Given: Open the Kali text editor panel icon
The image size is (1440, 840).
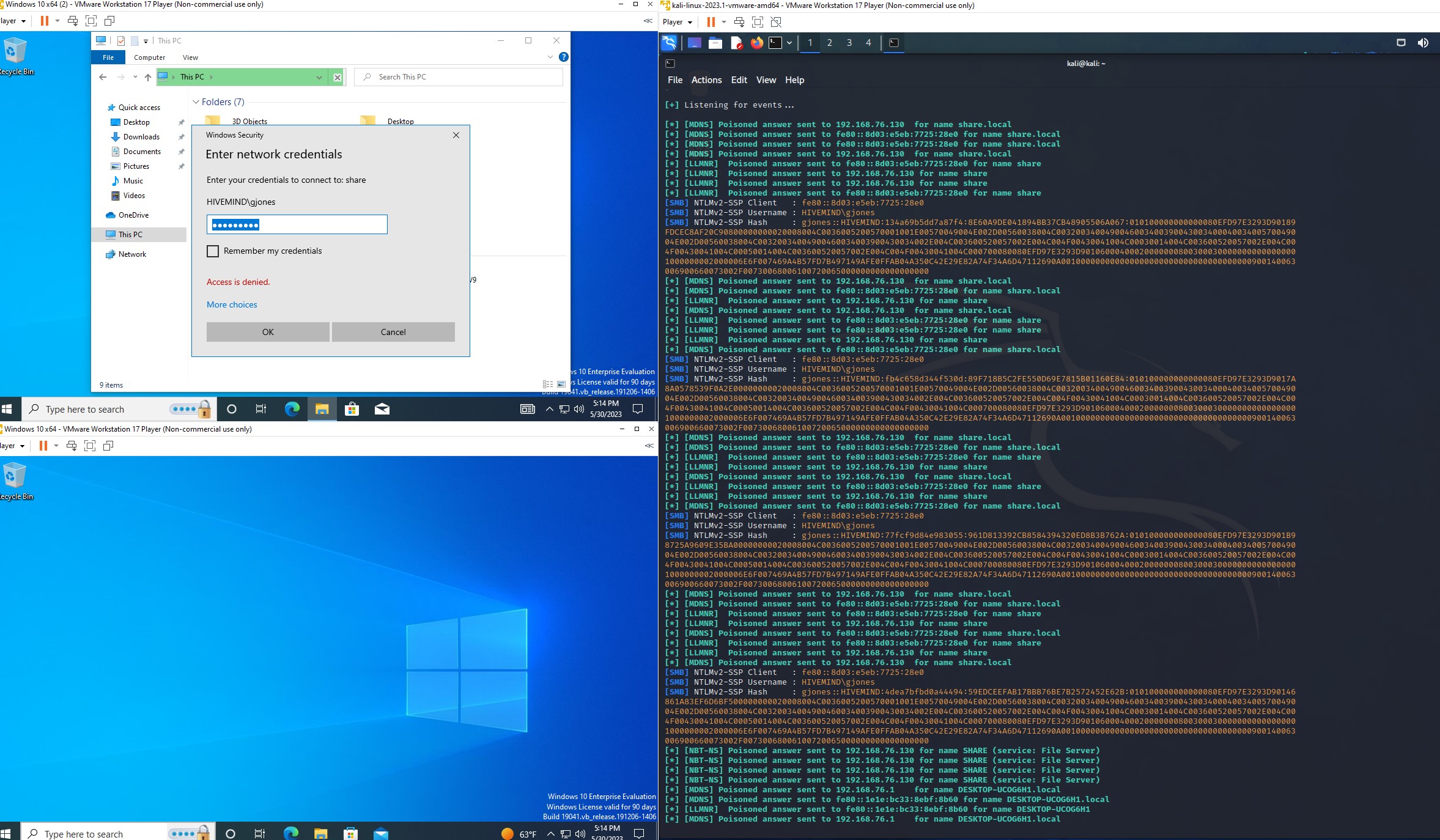Looking at the screenshot, I should pos(737,43).
